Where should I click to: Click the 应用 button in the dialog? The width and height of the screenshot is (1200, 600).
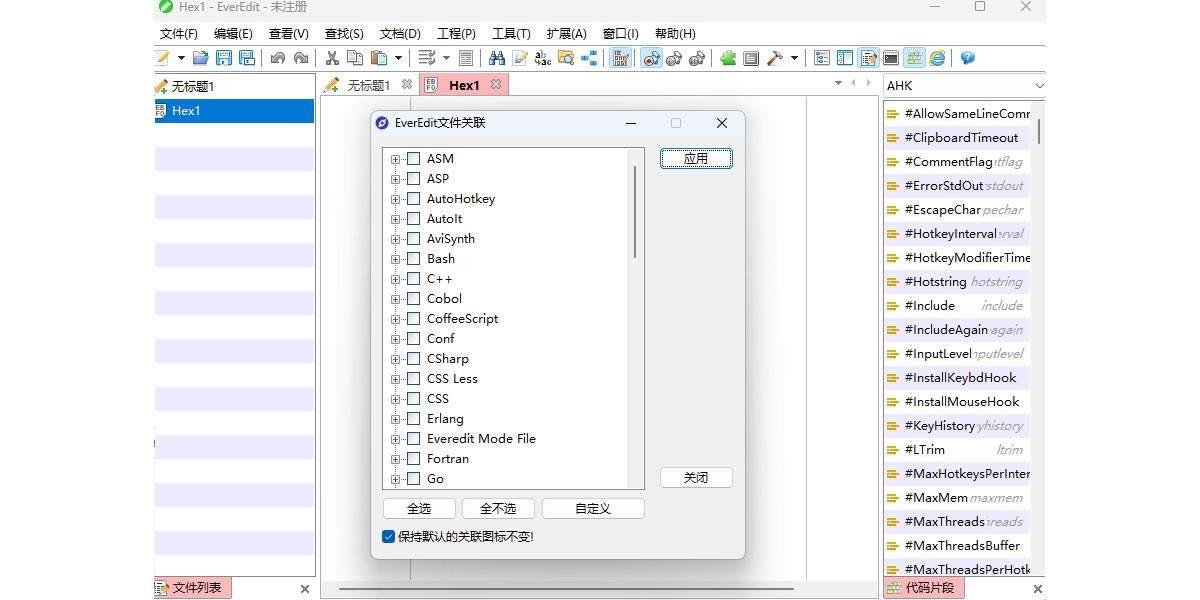pyautogui.click(x=696, y=158)
